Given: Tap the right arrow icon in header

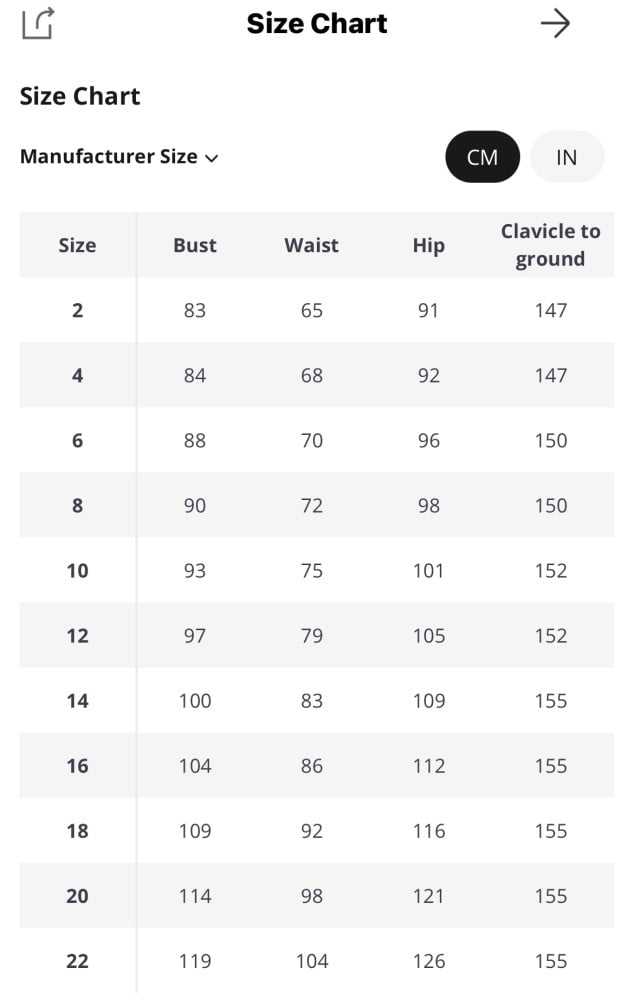Looking at the screenshot, I should 555,23.
